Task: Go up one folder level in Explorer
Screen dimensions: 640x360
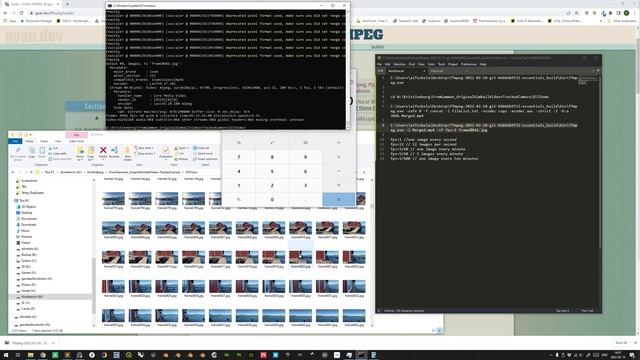Action: (31, 172)
